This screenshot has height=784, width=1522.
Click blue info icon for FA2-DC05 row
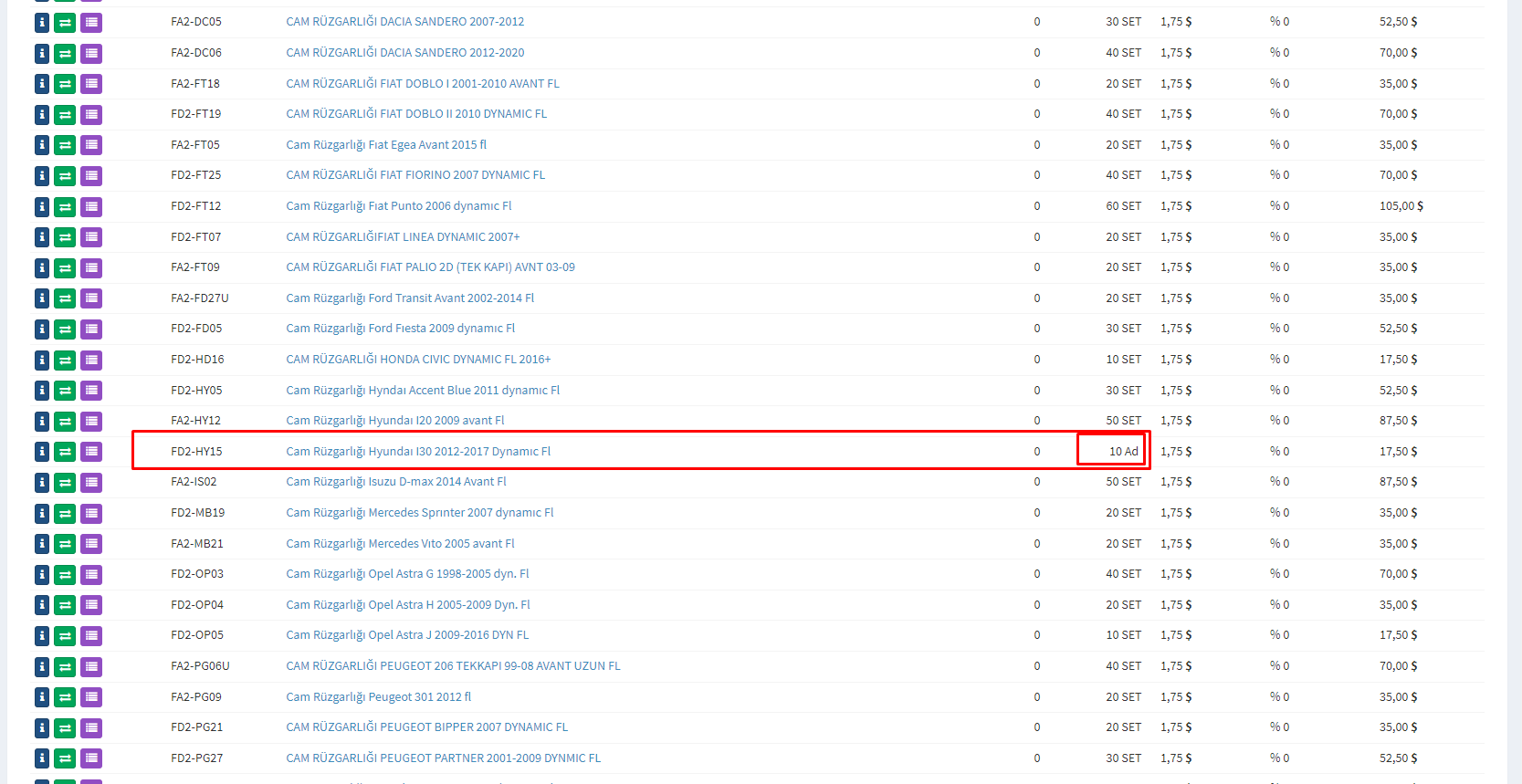42,23
